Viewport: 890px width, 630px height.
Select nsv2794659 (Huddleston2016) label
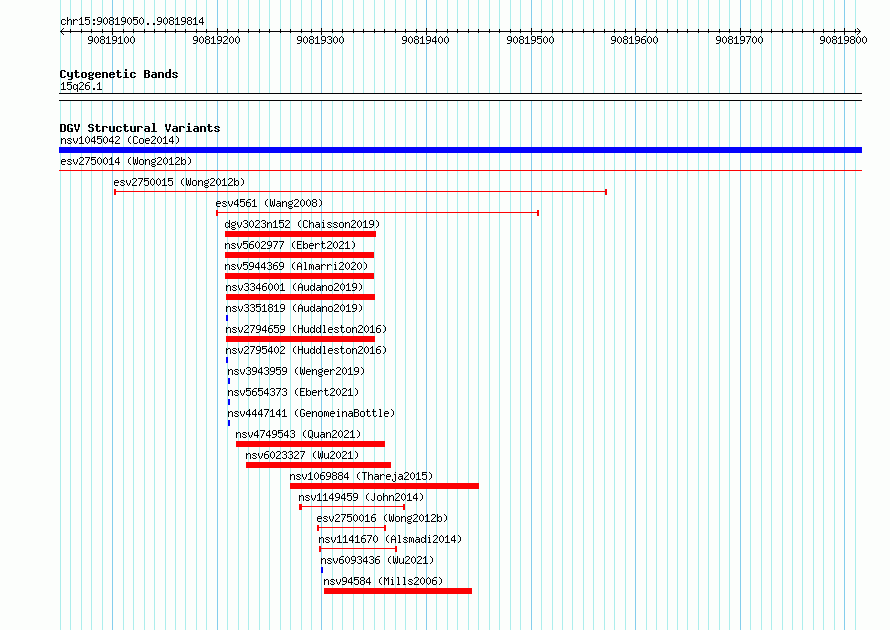click(307, 329)
